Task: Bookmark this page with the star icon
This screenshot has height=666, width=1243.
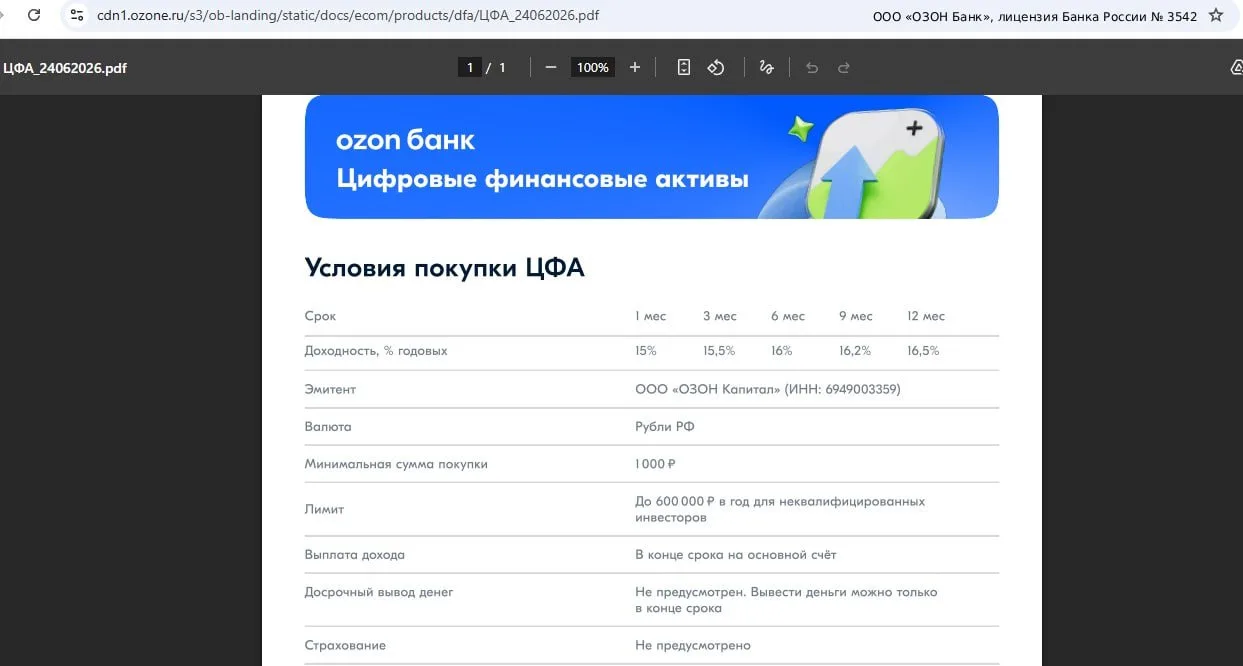Action: (x=1216, y=16)
